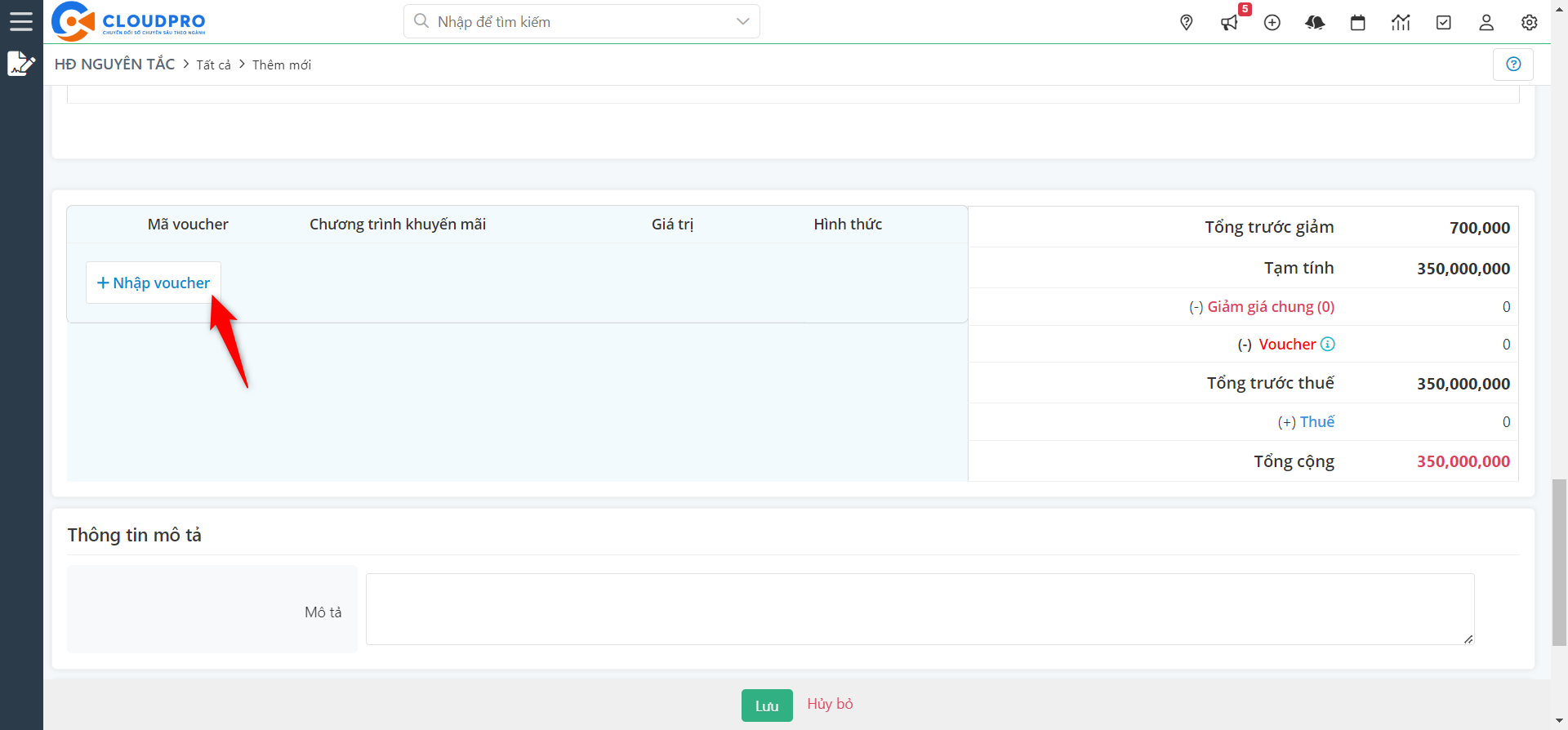
Task: Open the red Voucher discount link
Action: click(x=1287, y=344)
